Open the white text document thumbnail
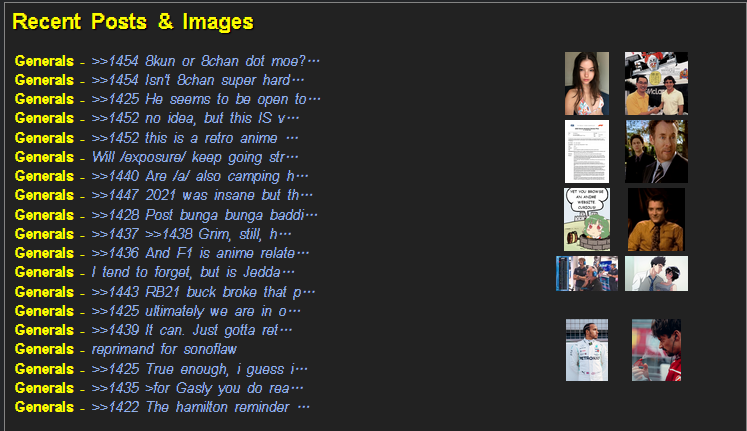Image resolution: width=747 pixels, height=431 pixels. 587,151
